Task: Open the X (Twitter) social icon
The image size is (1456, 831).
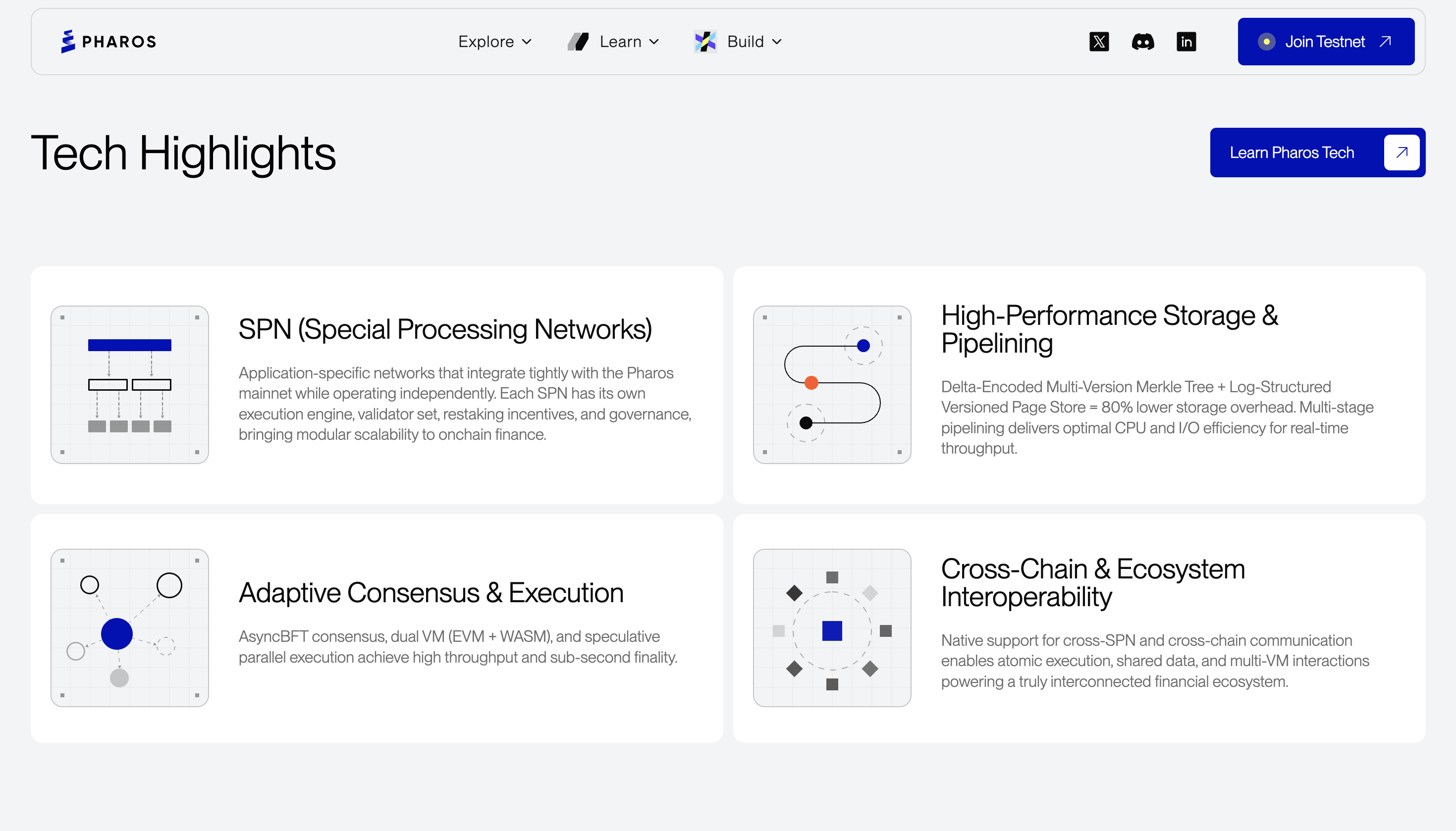Action: pos(1099,42)
